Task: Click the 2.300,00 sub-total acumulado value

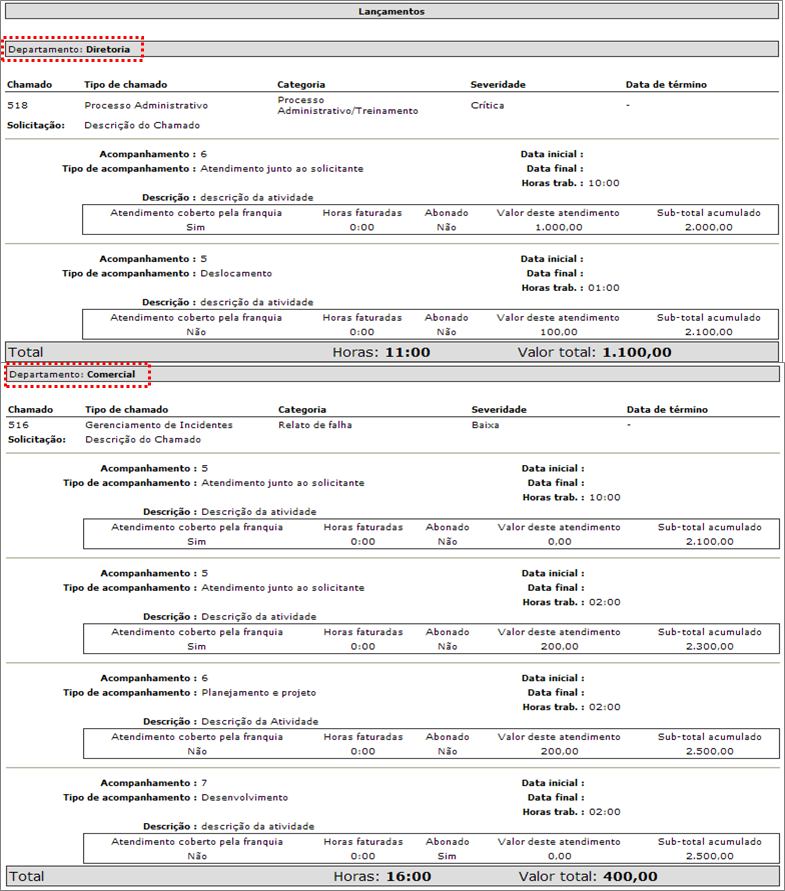Action: pyautogui.click(x=709, y=647)
